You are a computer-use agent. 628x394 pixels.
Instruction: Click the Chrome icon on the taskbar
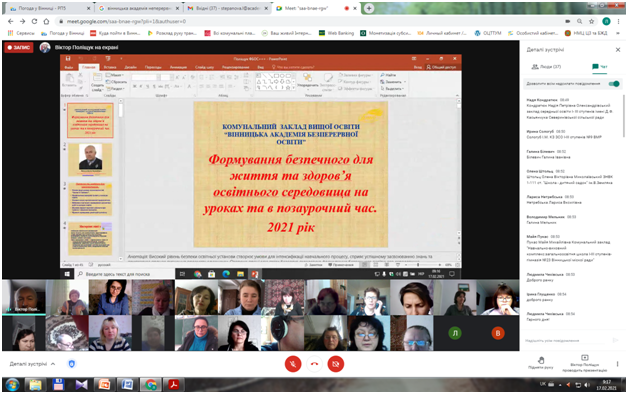(151, 385)
